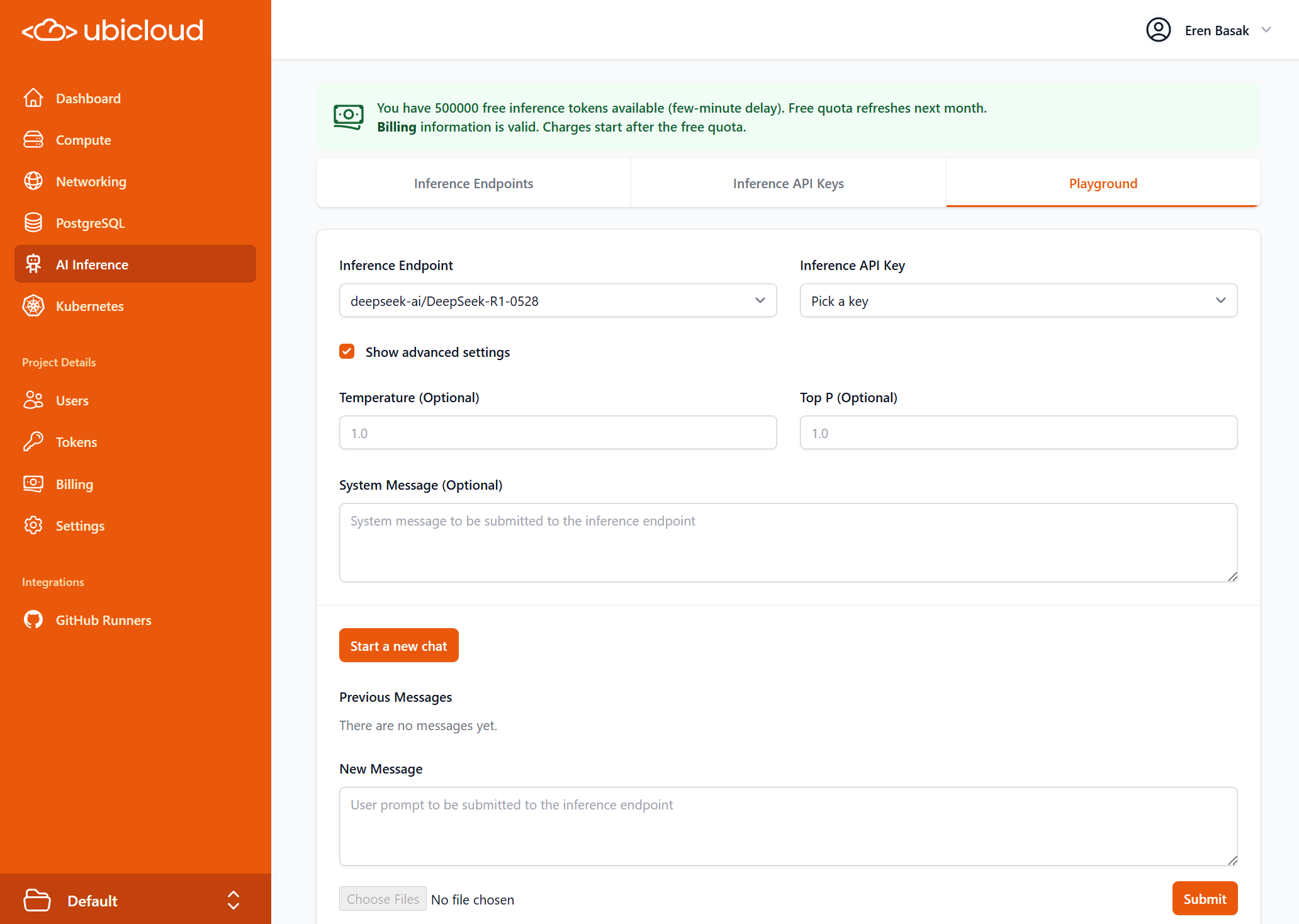
Task: Click the Choose Files button
Action: [383, 899]
